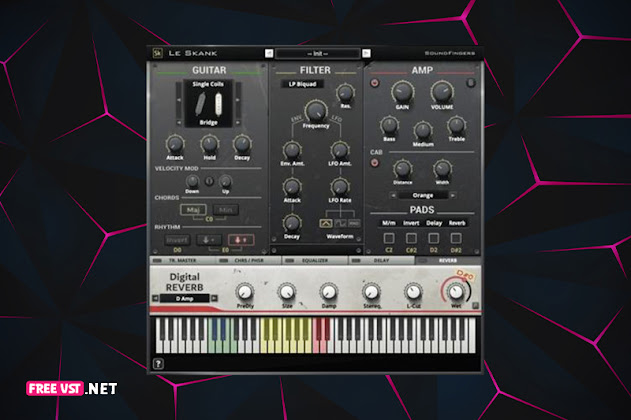Click the filter Res. knob

coord(345,93)
